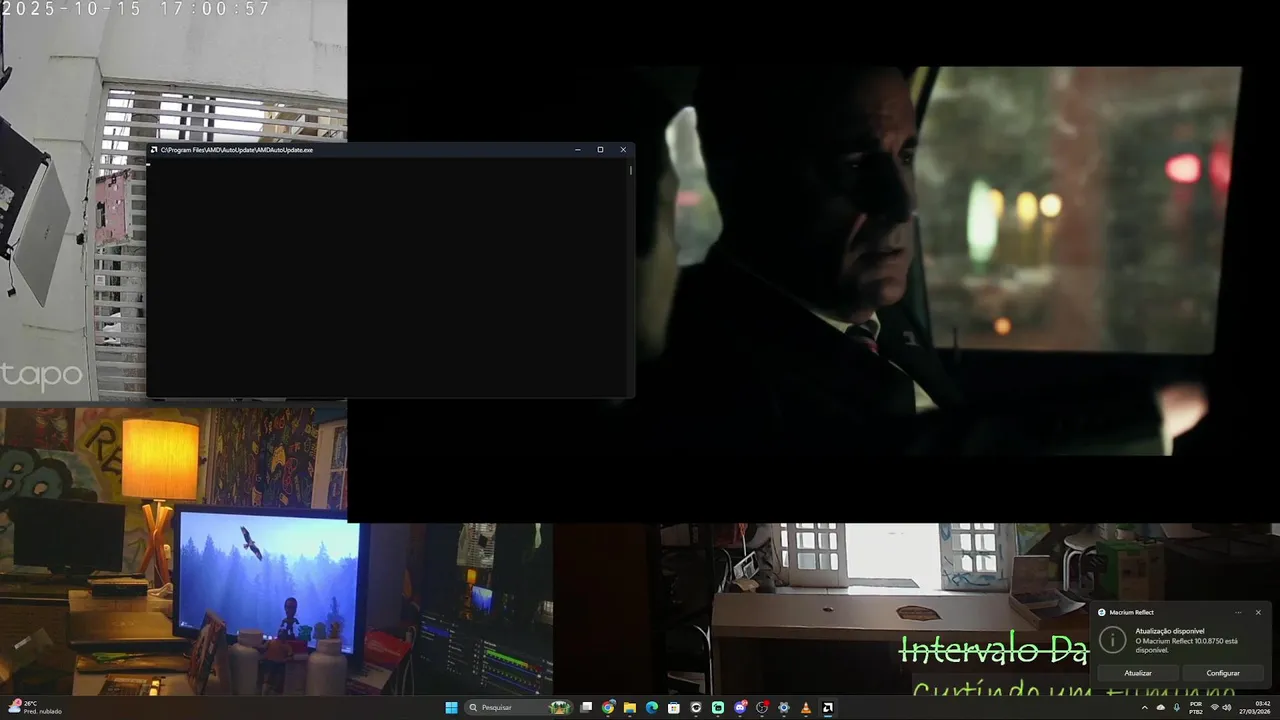This screenshot has width=1280, height=720.
Task: Open Microsoft Store from taskbar
Action: [x=674, y=708]
